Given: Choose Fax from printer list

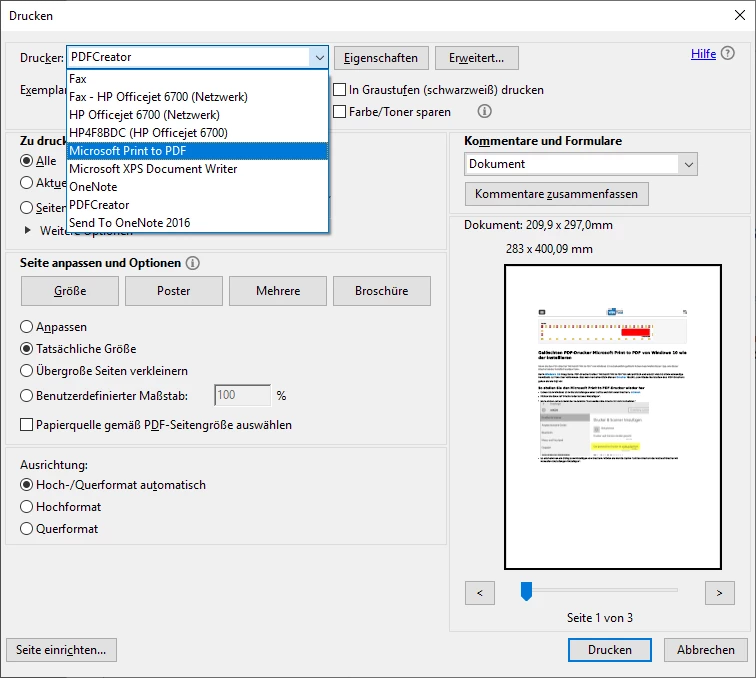Looking at the screenshot, I should point(198,79).
